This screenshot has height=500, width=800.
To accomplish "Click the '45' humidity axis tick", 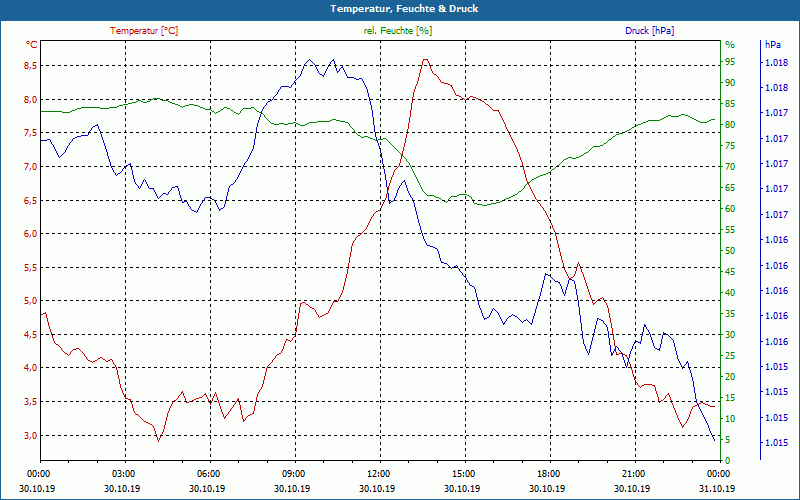I will [x=730, y=271].
